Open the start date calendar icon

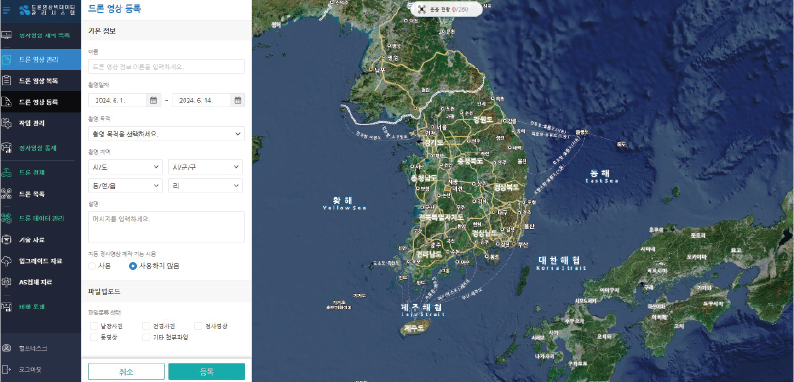coord(153,100)
